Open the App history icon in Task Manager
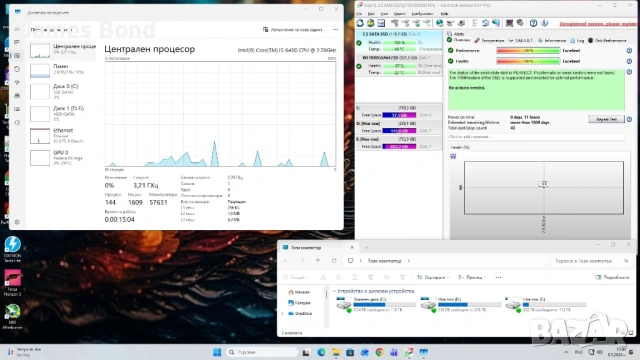 [17, 69]
